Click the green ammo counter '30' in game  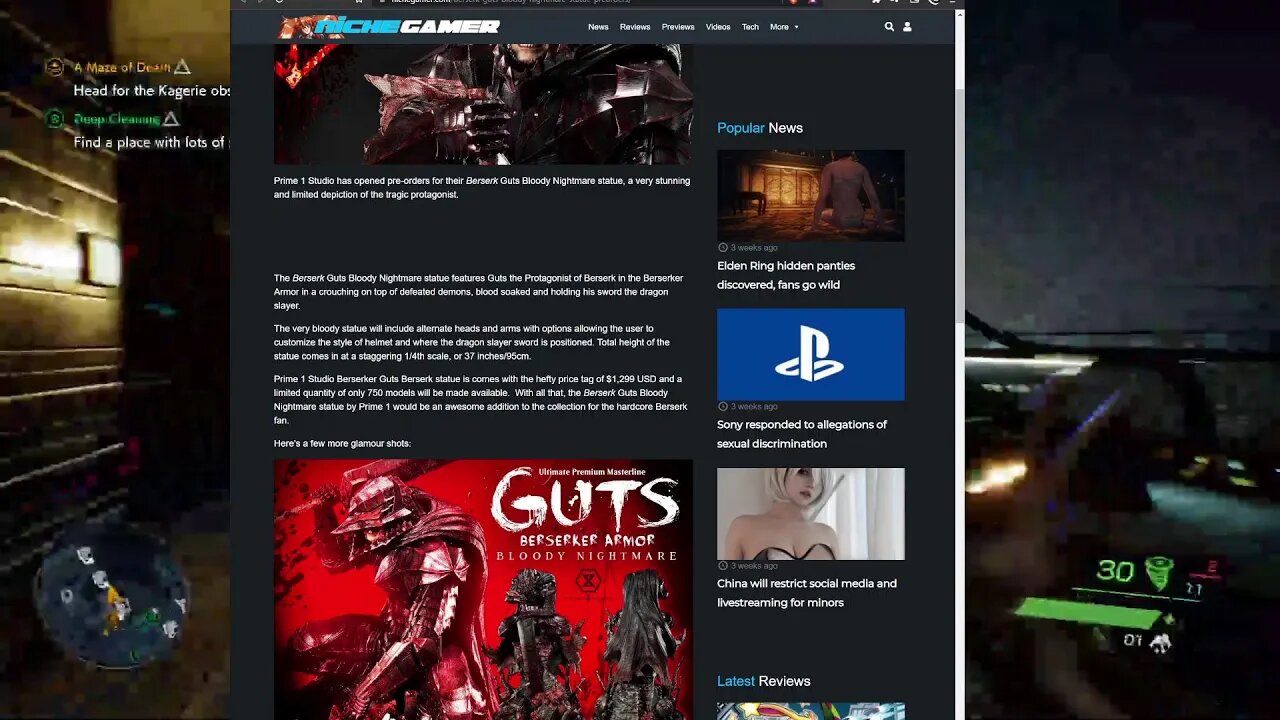tap(1115, 571)
